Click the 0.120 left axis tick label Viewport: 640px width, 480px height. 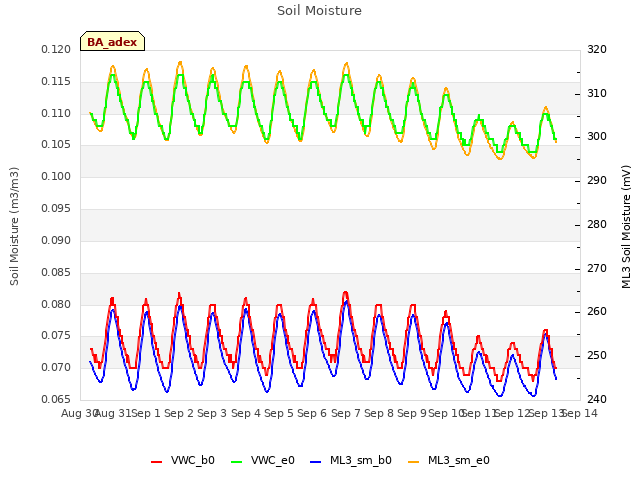[56, 50]
